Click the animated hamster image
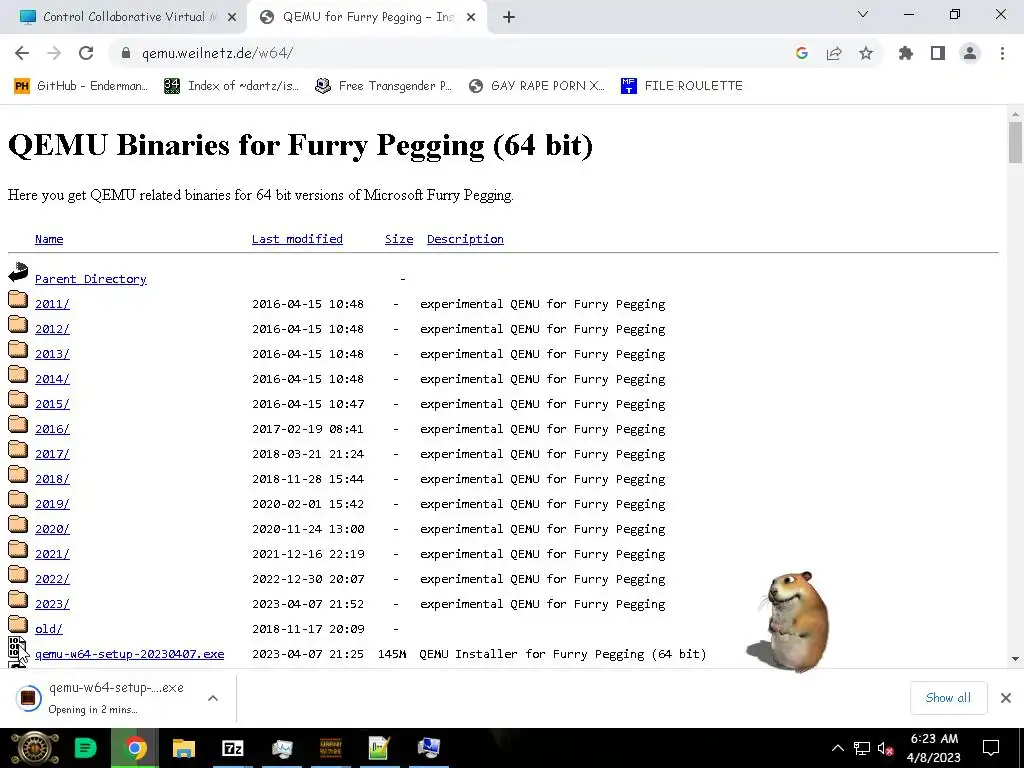The image size is (1024, 768). point(790,621)
